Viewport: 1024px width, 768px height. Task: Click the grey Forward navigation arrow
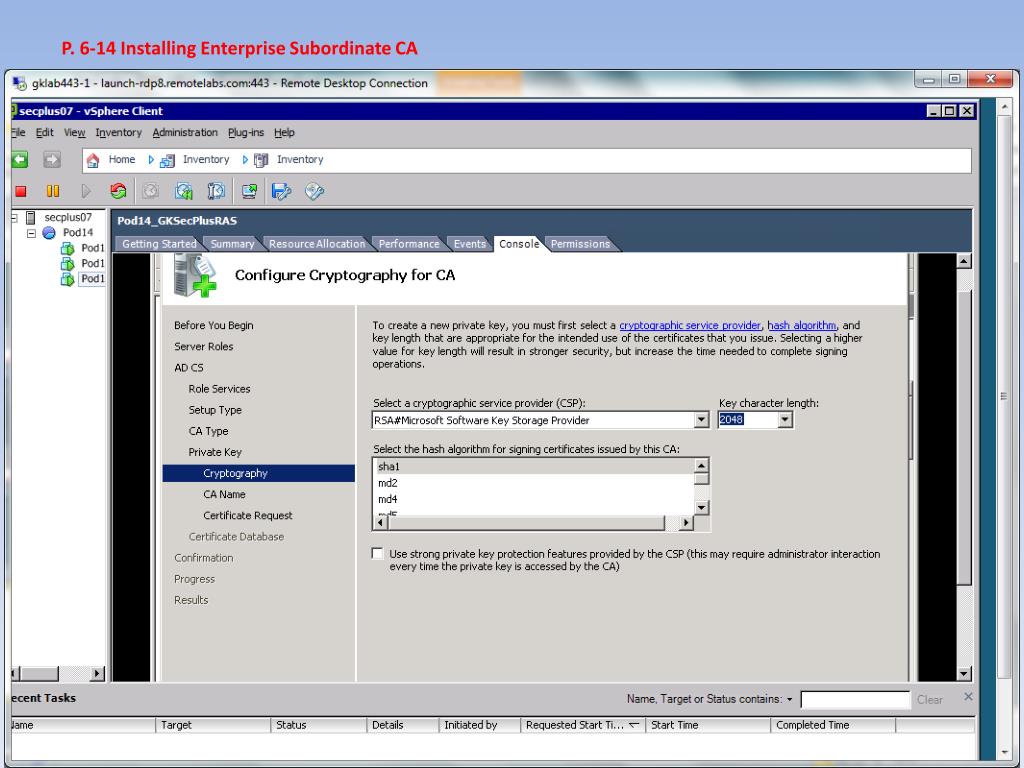(x=52, y=159)
